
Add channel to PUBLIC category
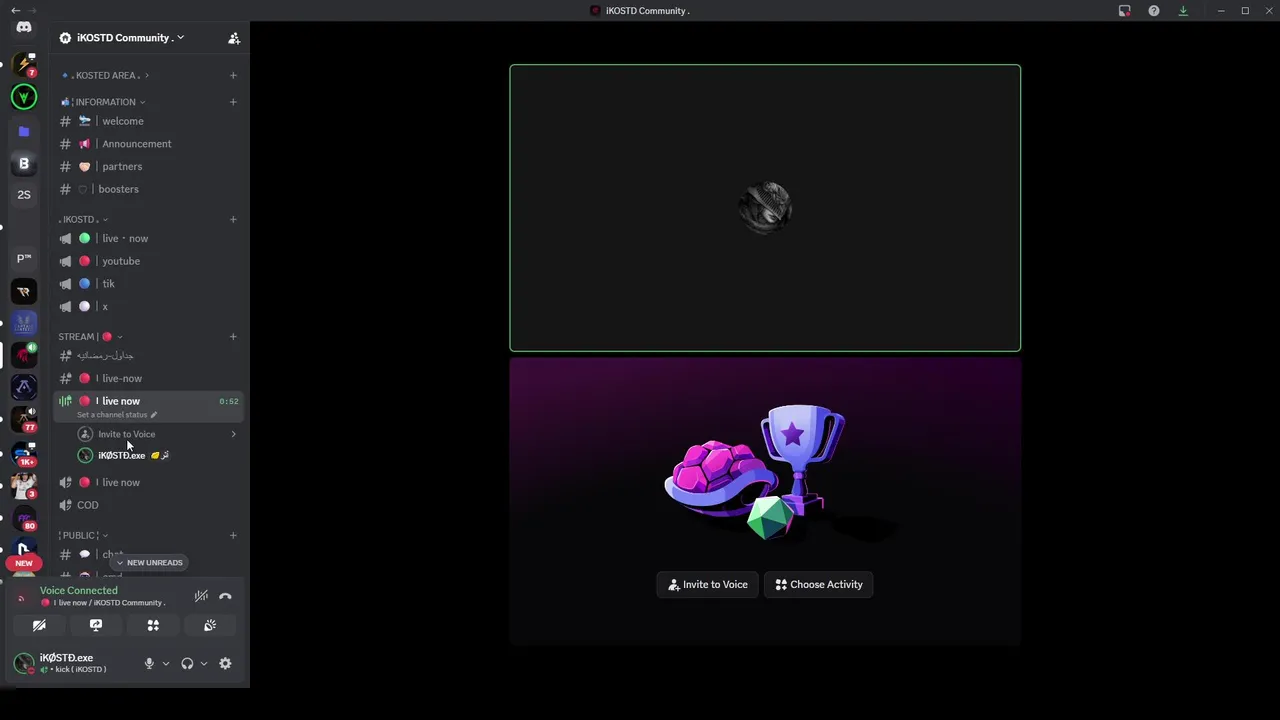pos(233,535)
